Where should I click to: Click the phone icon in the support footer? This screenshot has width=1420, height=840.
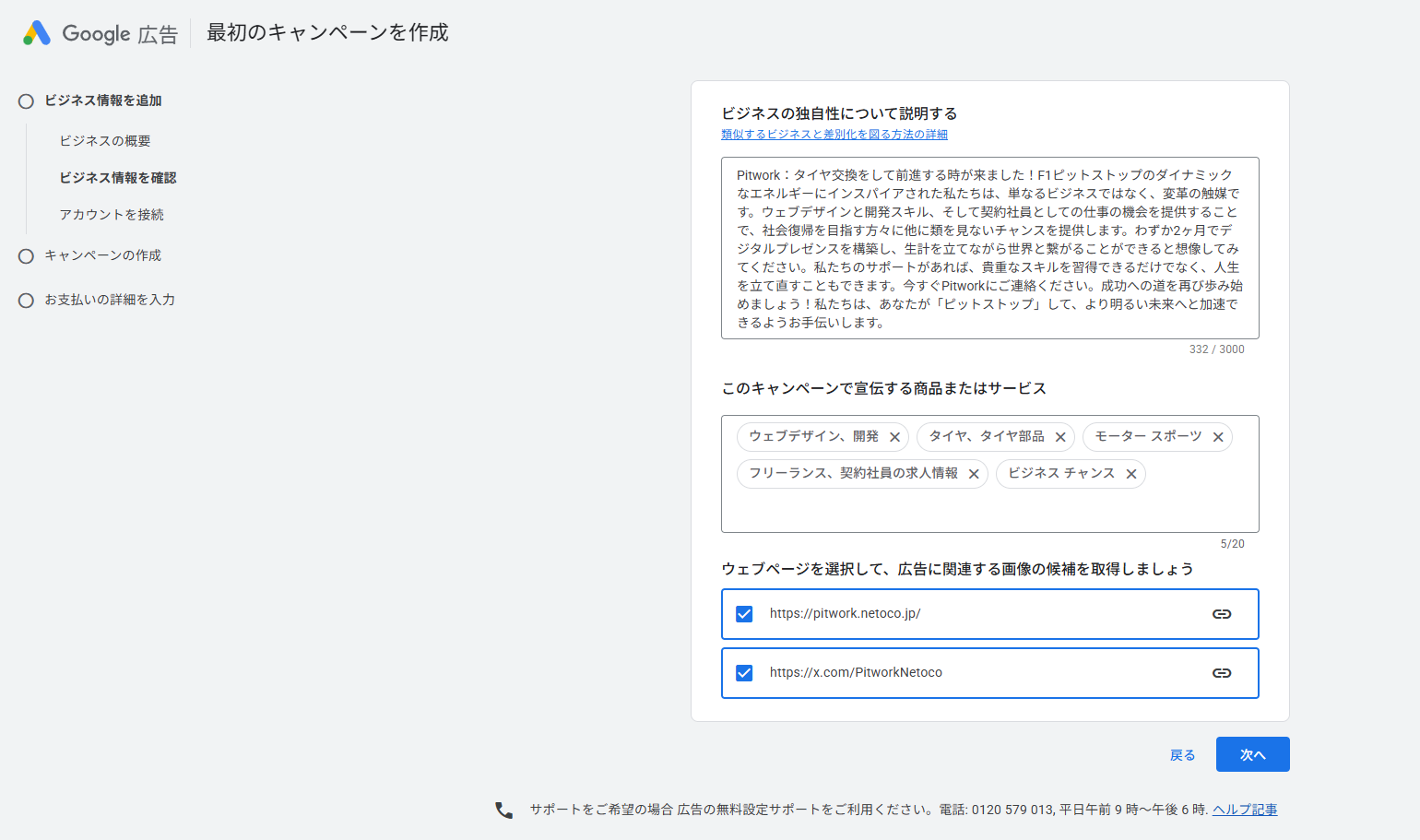503,809
